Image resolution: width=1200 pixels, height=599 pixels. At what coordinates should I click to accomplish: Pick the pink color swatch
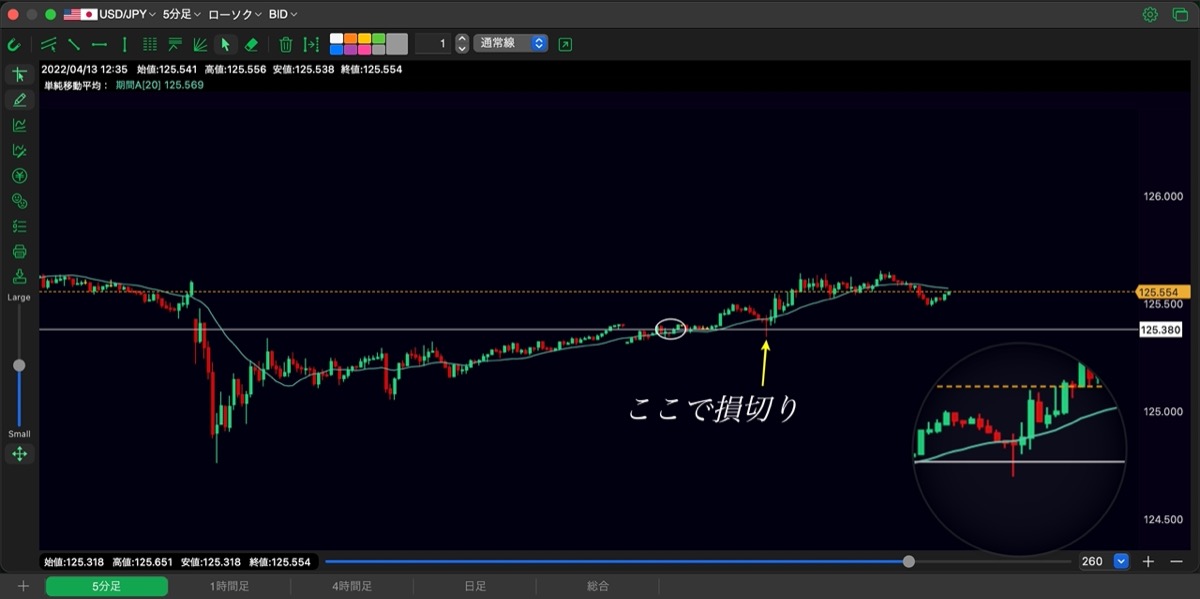(x=365, y=49)
